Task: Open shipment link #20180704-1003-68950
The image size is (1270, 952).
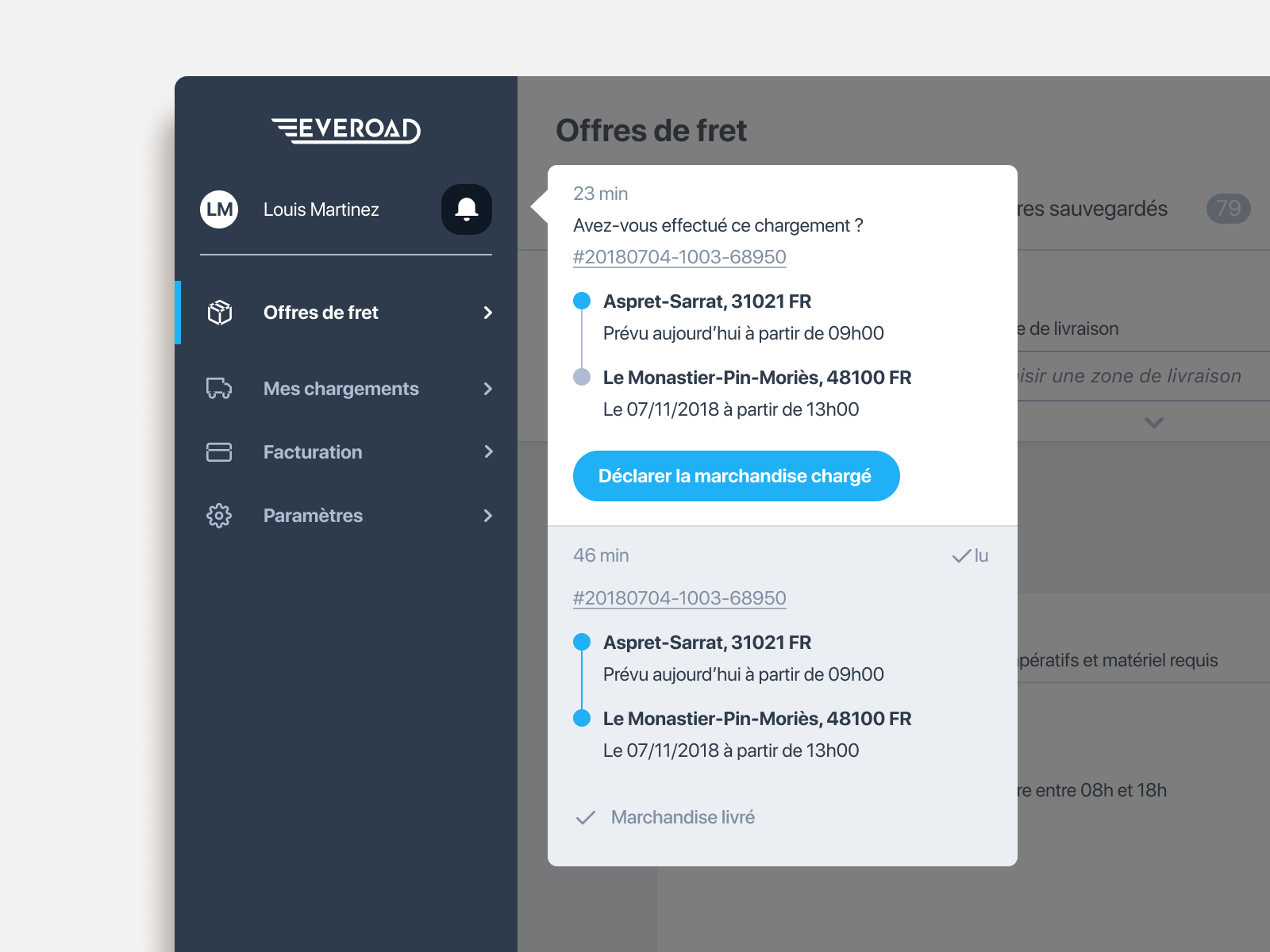Action: [679, 256]
